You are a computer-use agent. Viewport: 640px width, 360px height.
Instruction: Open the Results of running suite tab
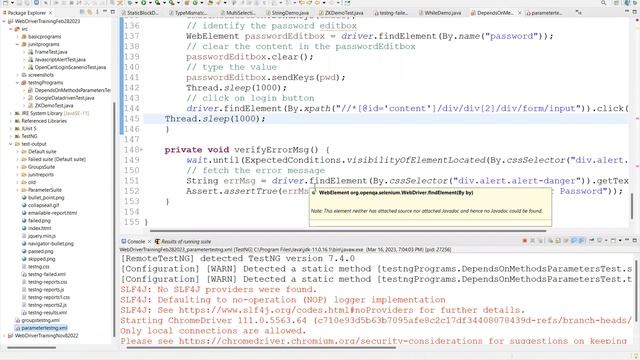click(183, 242)
